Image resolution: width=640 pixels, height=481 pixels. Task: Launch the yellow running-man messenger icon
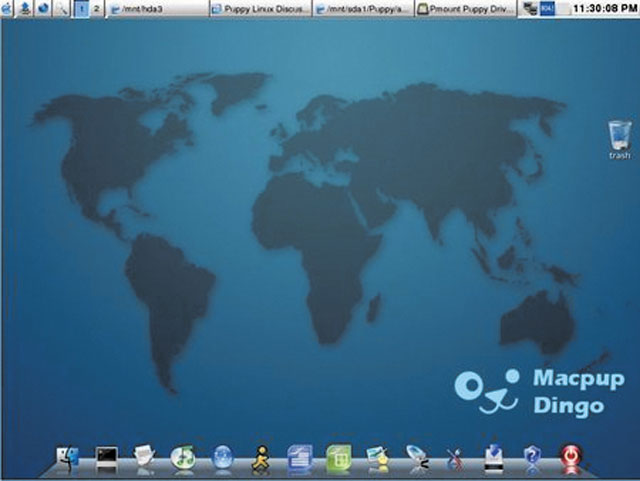(x=261, y=458)
